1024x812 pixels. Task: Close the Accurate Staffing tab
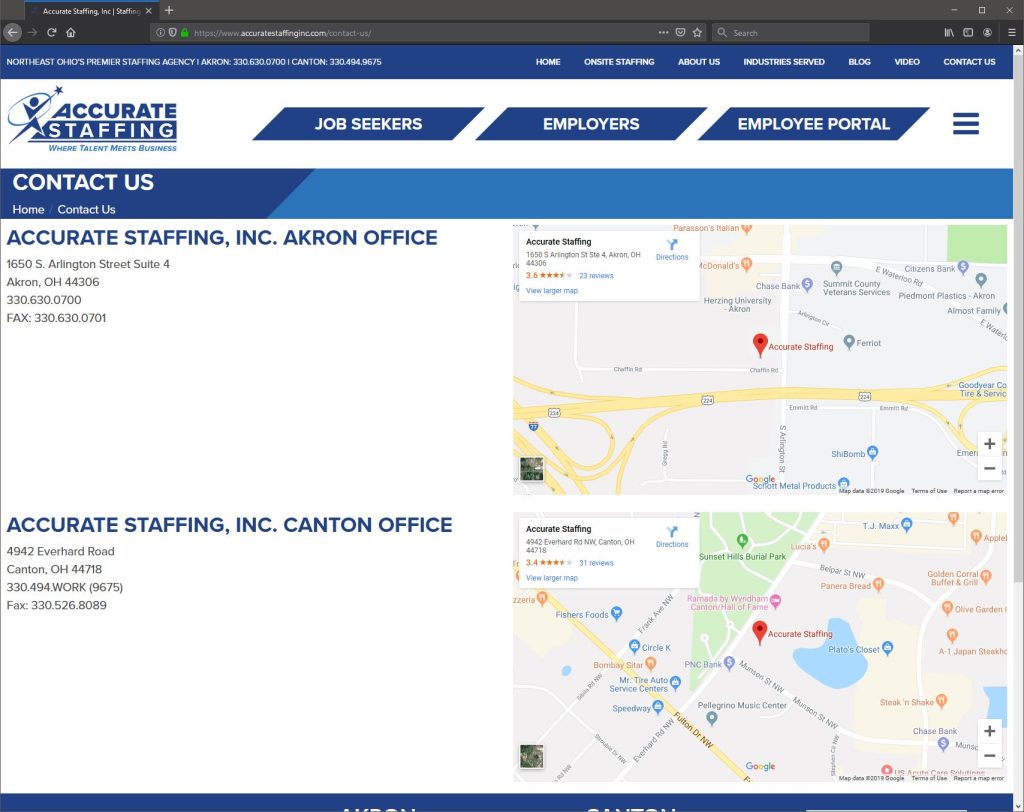149,11
